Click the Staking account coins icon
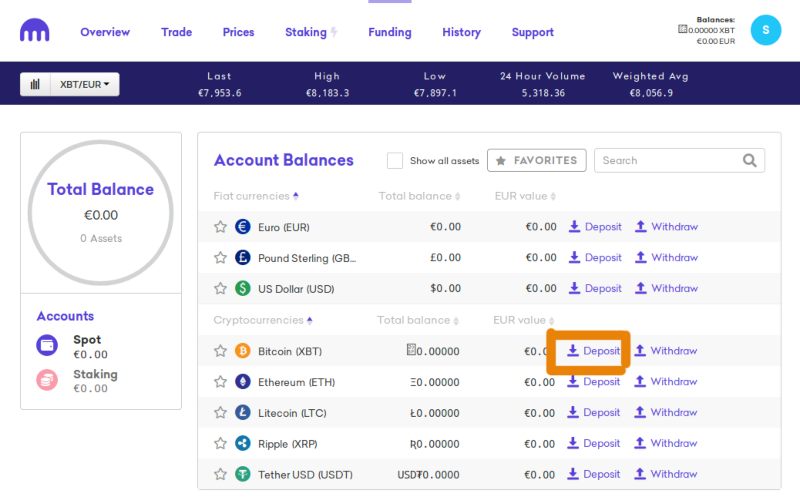Image resolution: width=800 pixels, height=497 pixels. click(x=47, y=380)
